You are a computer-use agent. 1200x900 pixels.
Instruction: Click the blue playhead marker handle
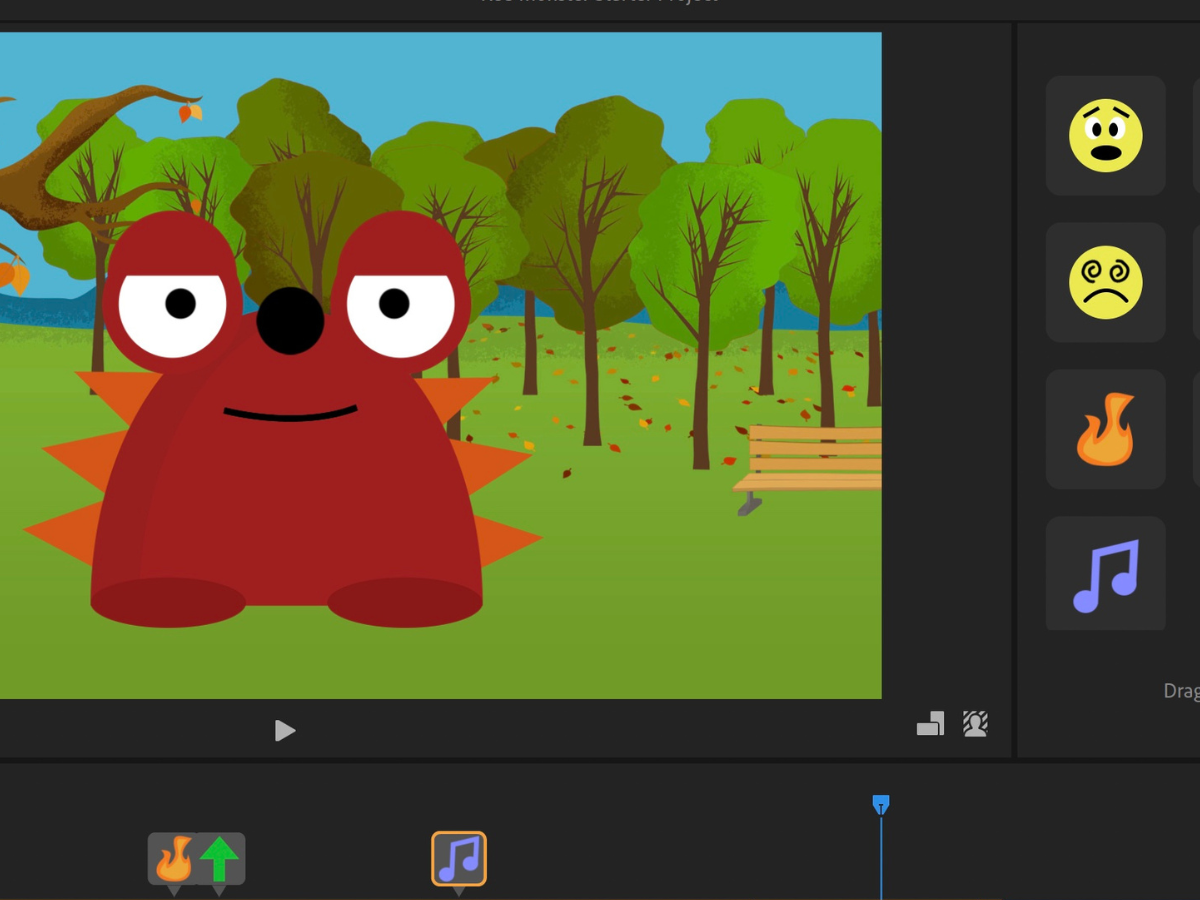pyautogui.click(x=880, y=804)
